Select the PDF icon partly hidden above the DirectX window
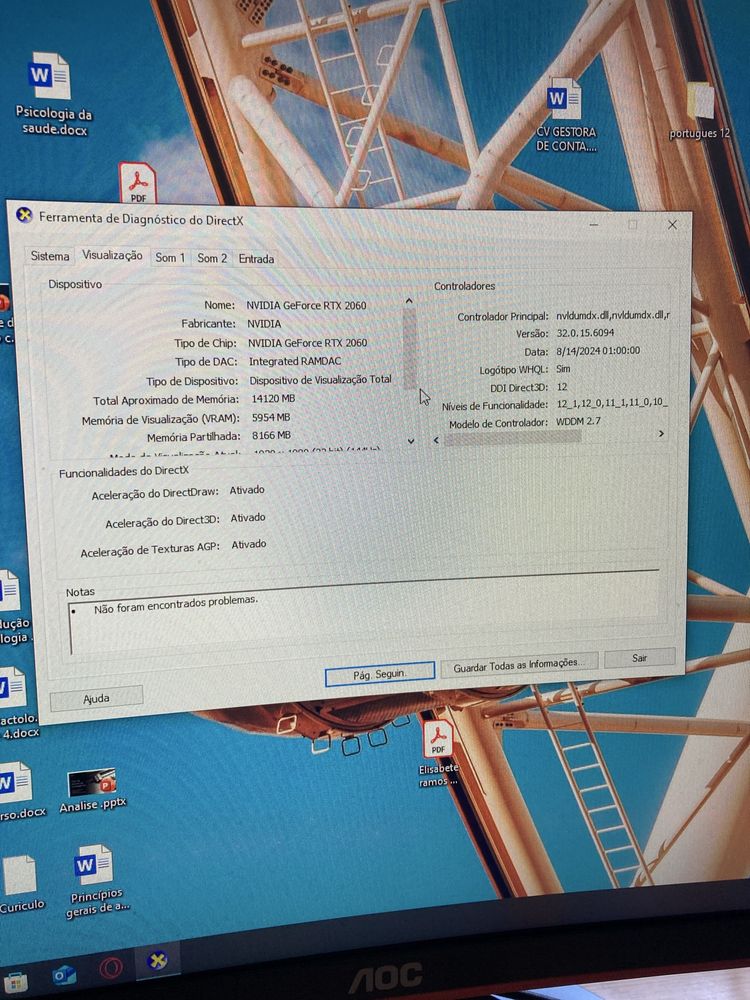Screen dimensions: 750x1000 coord(137,182)
